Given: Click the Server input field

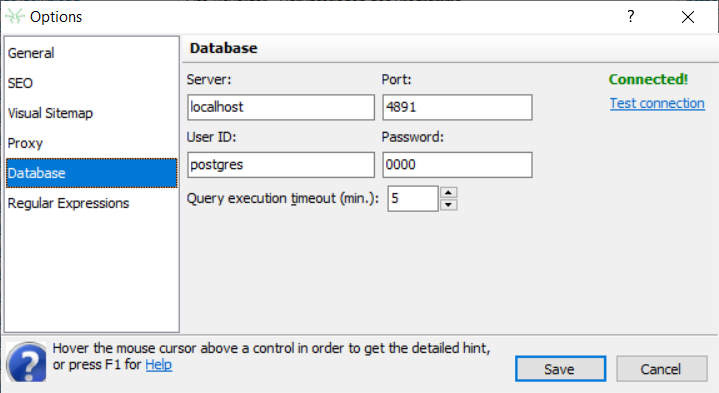Looking at the screenshot, I should point(281,107).
